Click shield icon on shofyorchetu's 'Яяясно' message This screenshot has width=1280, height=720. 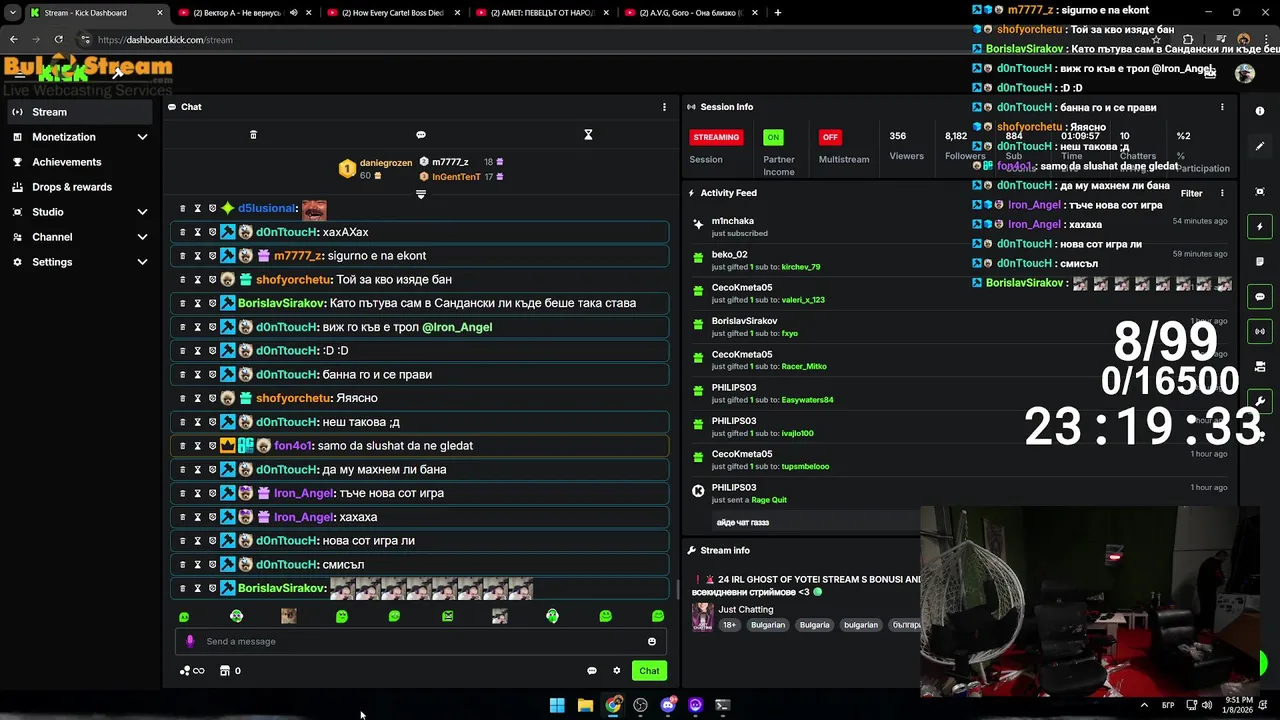coord(212,398)
